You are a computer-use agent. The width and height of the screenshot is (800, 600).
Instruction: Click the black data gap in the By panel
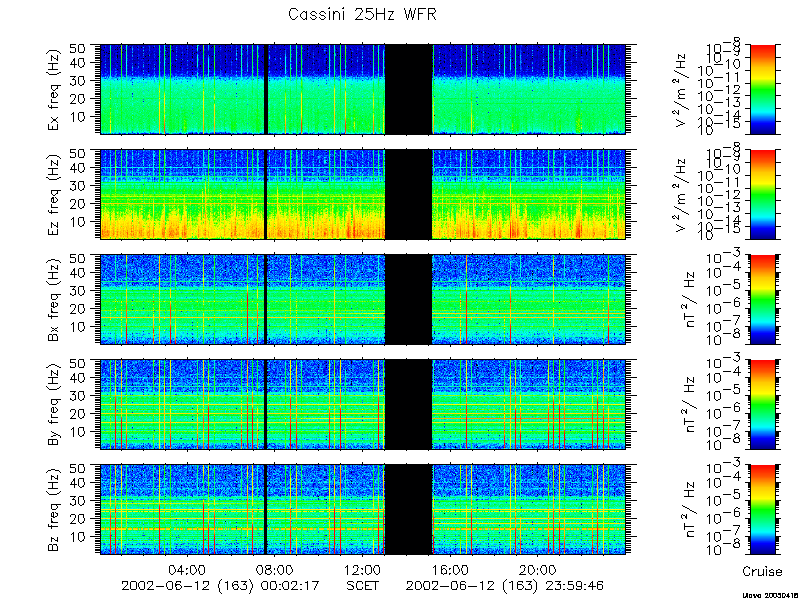(408, 404)
